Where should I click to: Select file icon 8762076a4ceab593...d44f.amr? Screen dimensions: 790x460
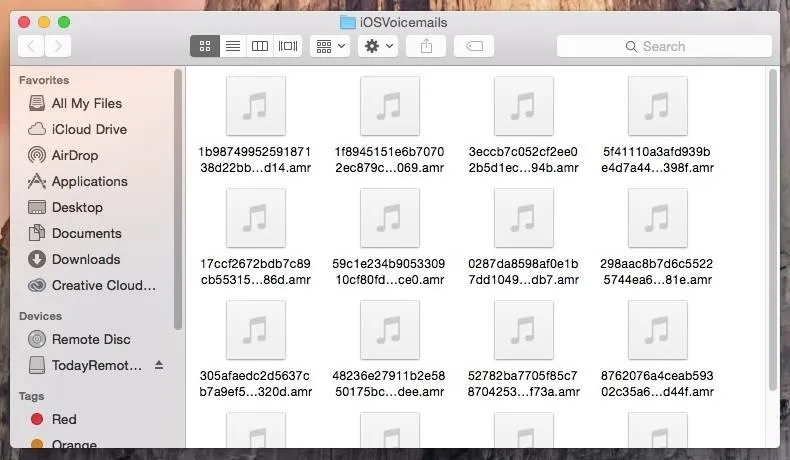coord(658,330)
